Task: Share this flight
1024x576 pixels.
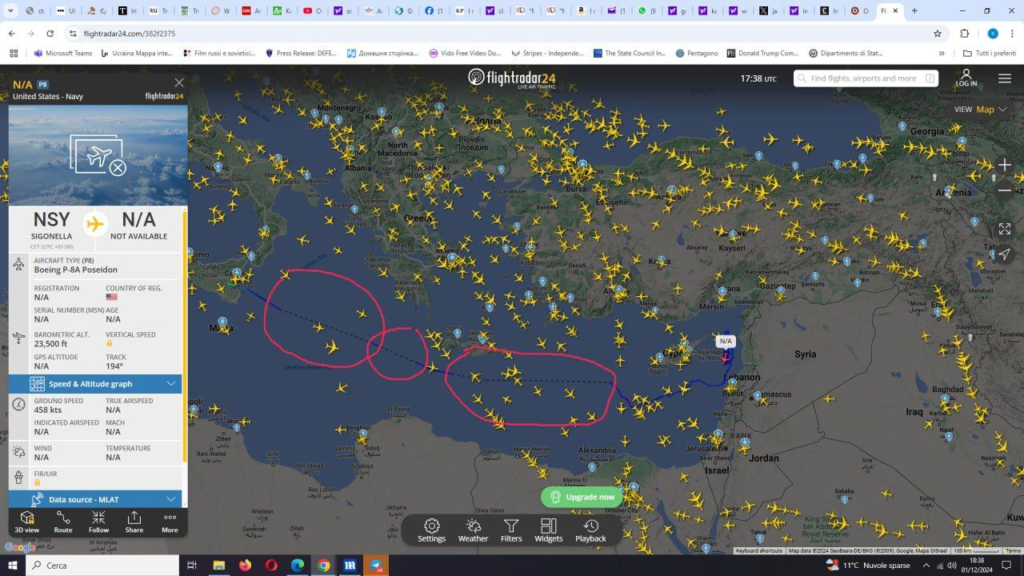Action: coord(134,522)
